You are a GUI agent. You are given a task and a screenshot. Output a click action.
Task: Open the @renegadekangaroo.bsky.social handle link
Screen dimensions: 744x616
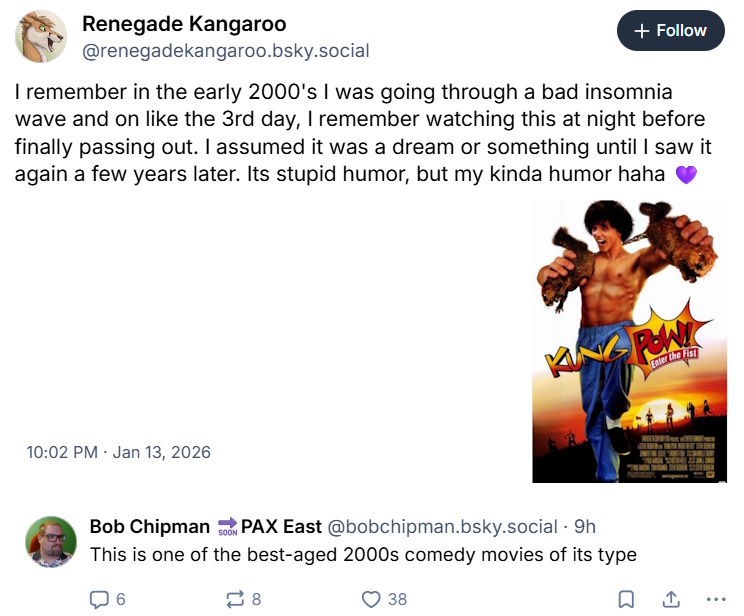(x=225, y=50)
